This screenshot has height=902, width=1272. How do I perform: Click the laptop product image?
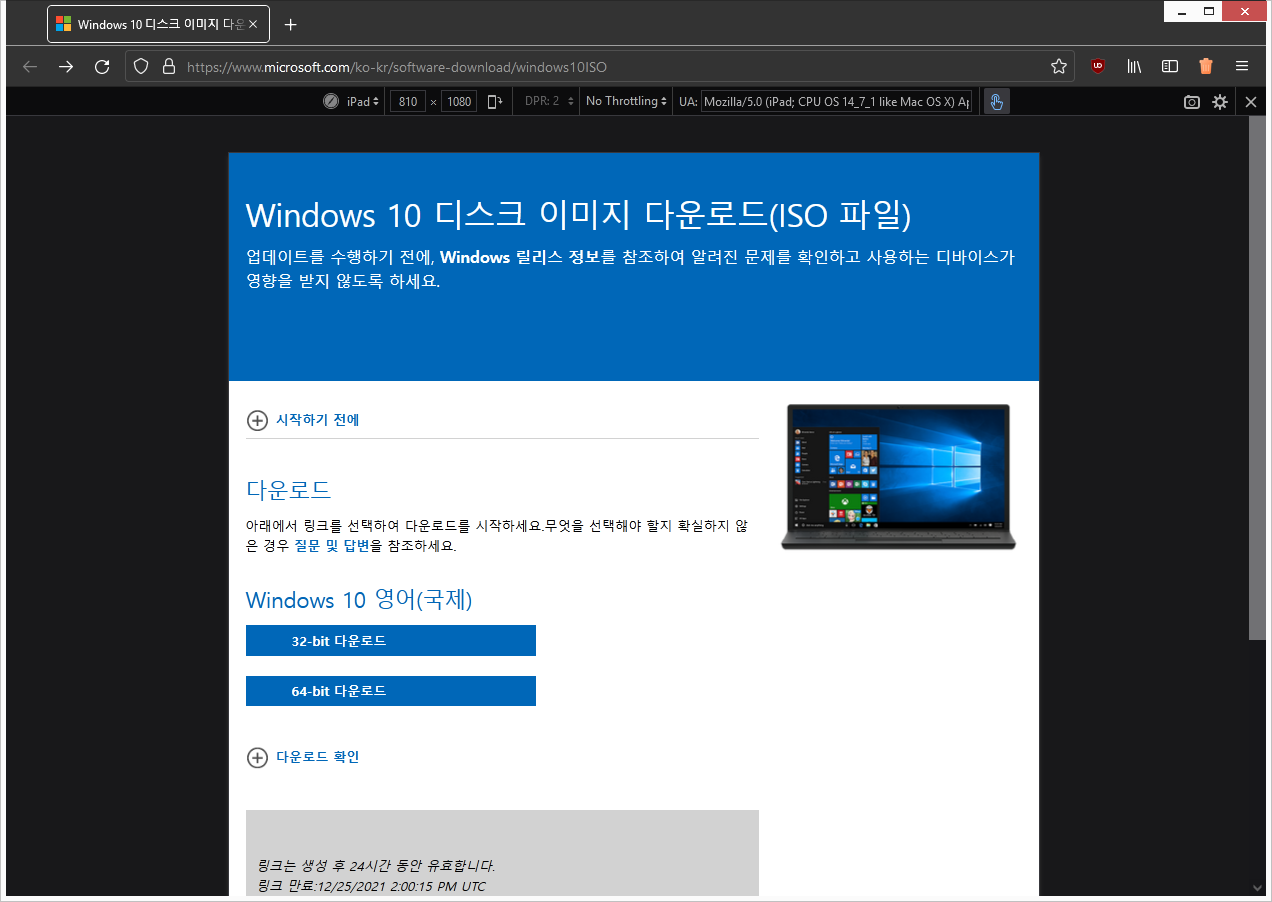(898, 477)
